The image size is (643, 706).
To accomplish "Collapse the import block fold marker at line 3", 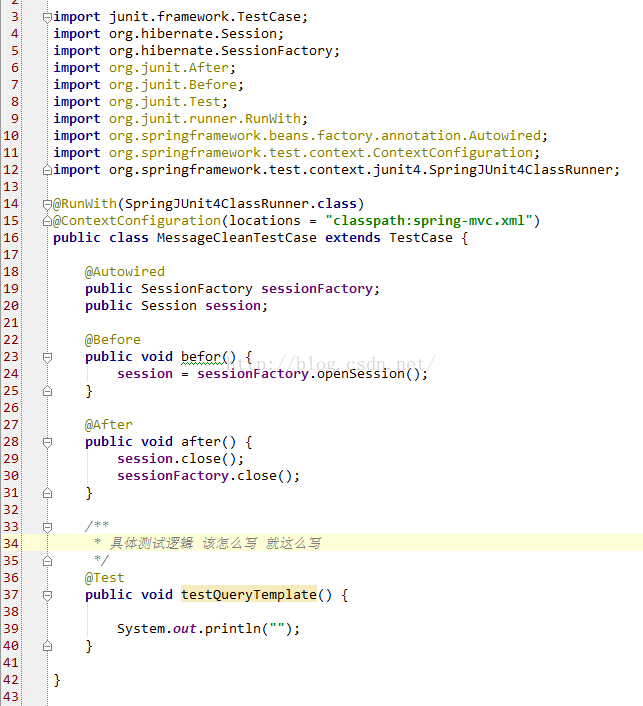I will pyautogui.click(x=47, y=18).
